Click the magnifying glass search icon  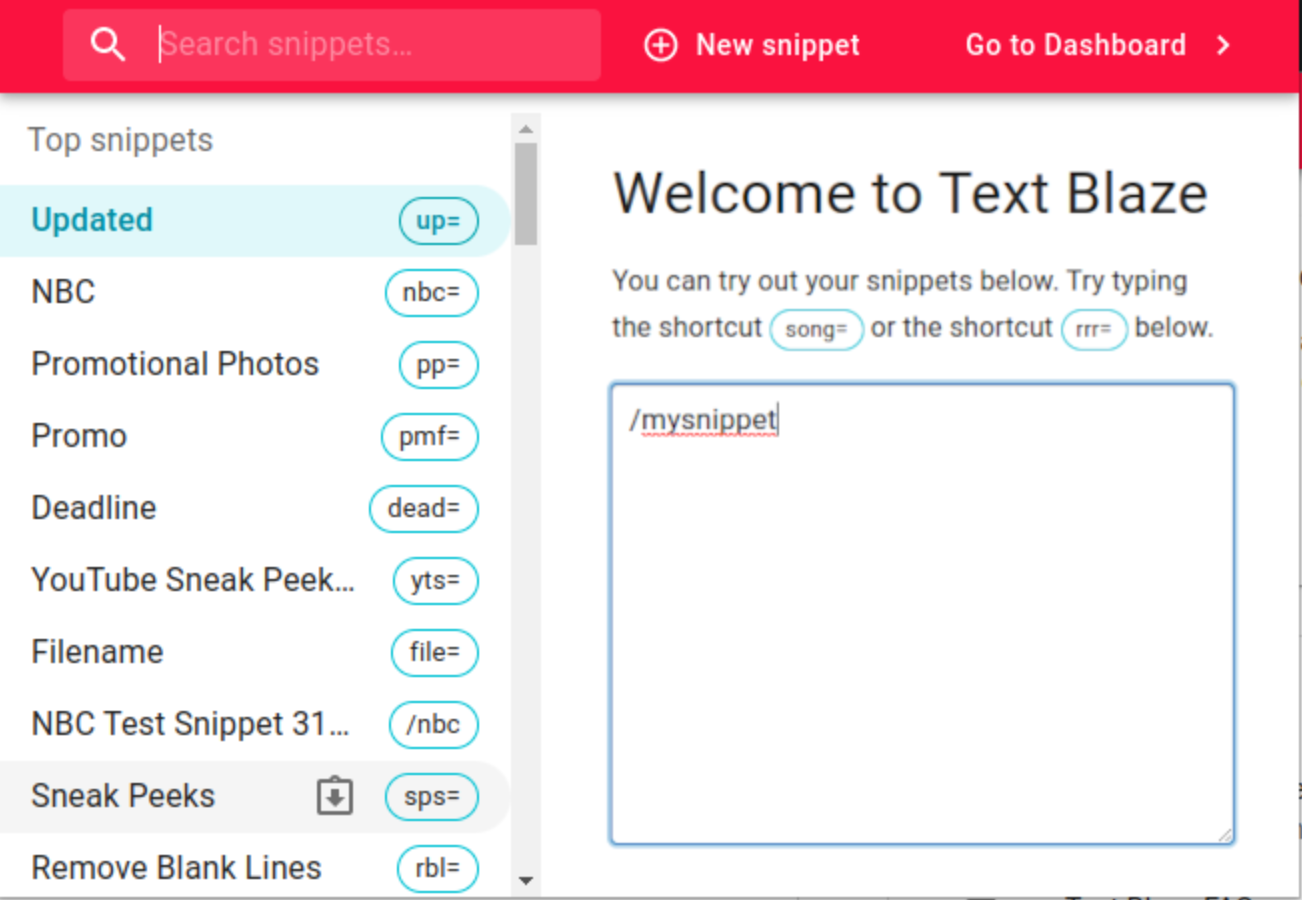pos(107,45)
